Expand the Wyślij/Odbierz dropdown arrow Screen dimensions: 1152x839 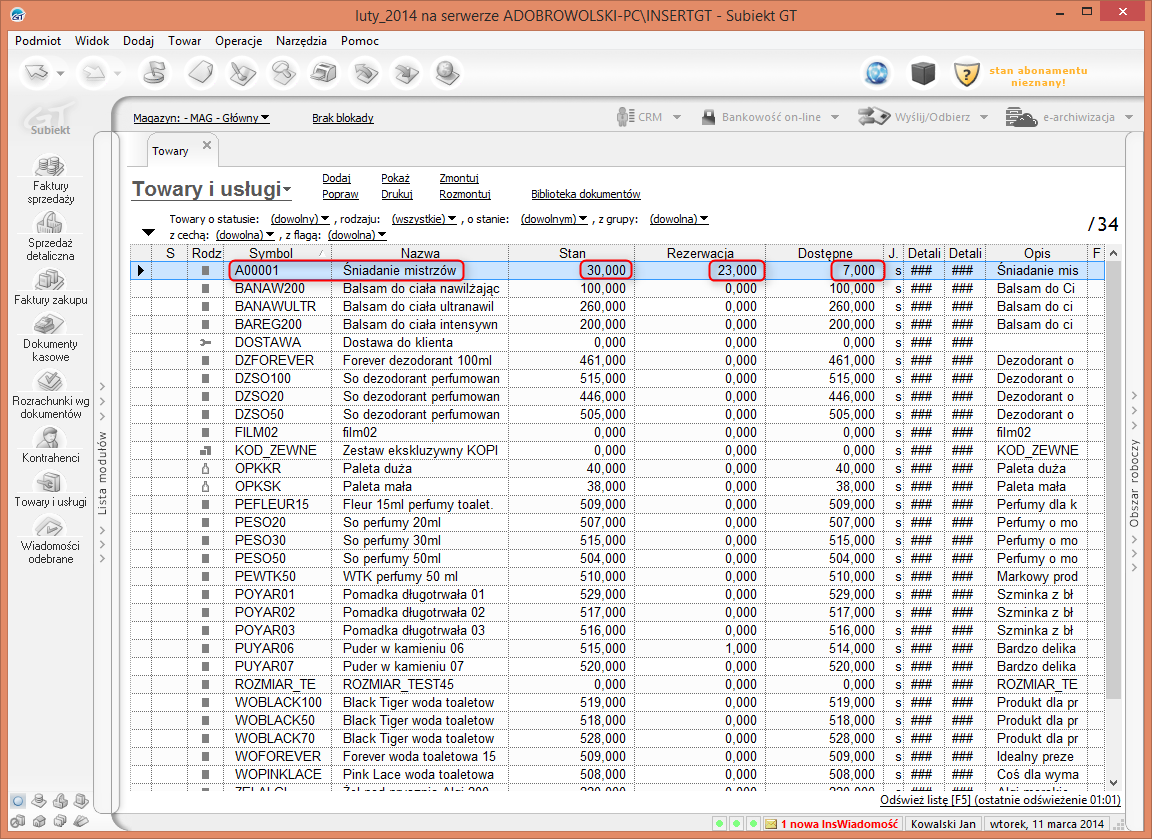click(984, 118)
